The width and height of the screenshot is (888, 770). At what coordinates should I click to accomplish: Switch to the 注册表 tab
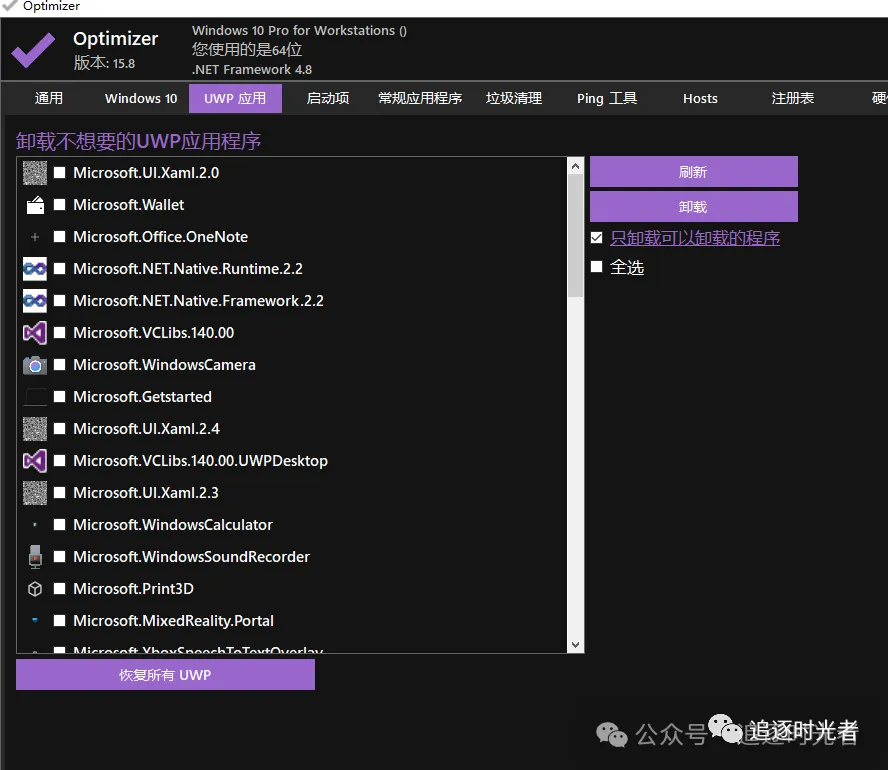pos(793,99)
